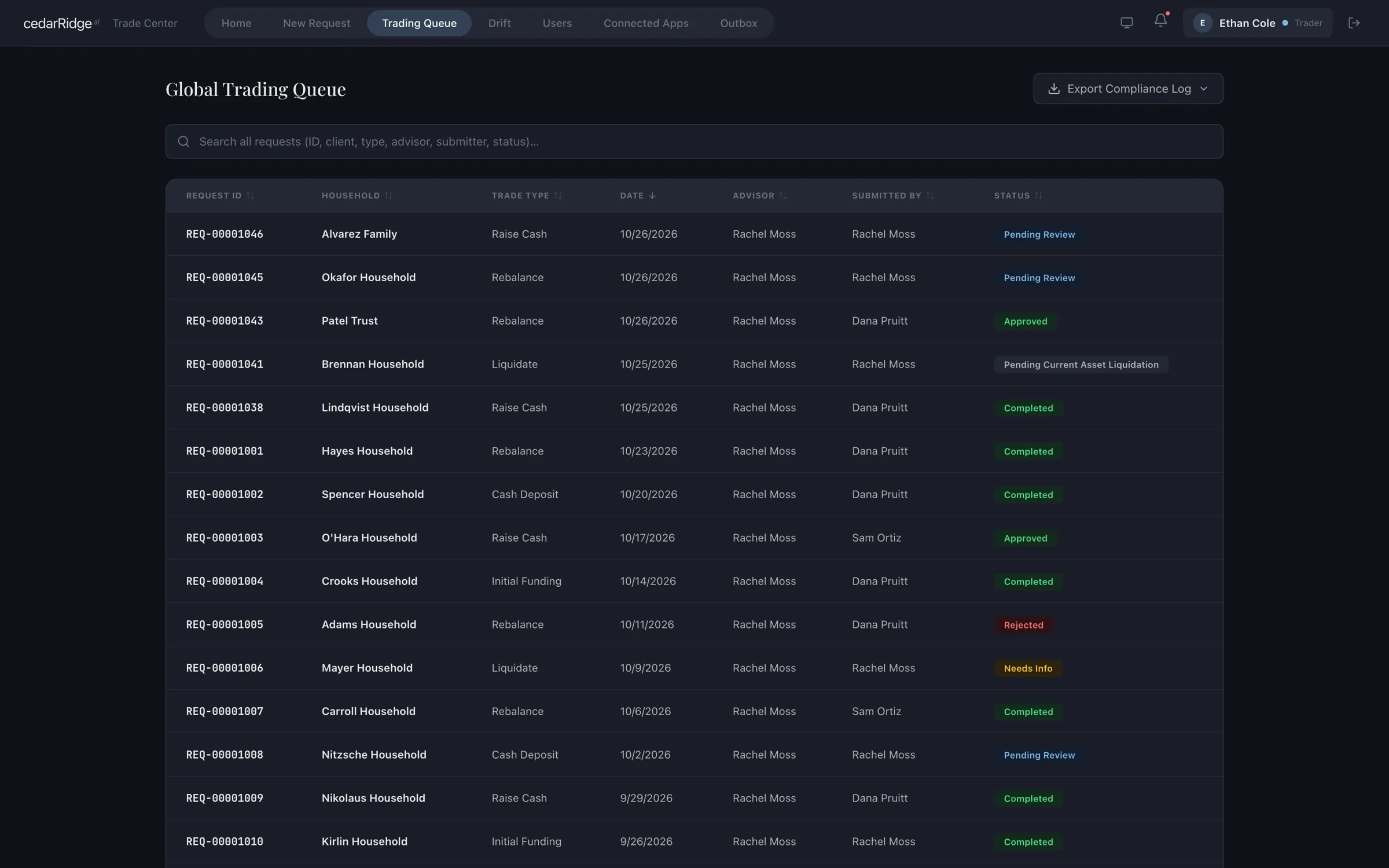1389x868 pixels.
Task: Sort by Status column icon
Action: tap(1039, 196)
